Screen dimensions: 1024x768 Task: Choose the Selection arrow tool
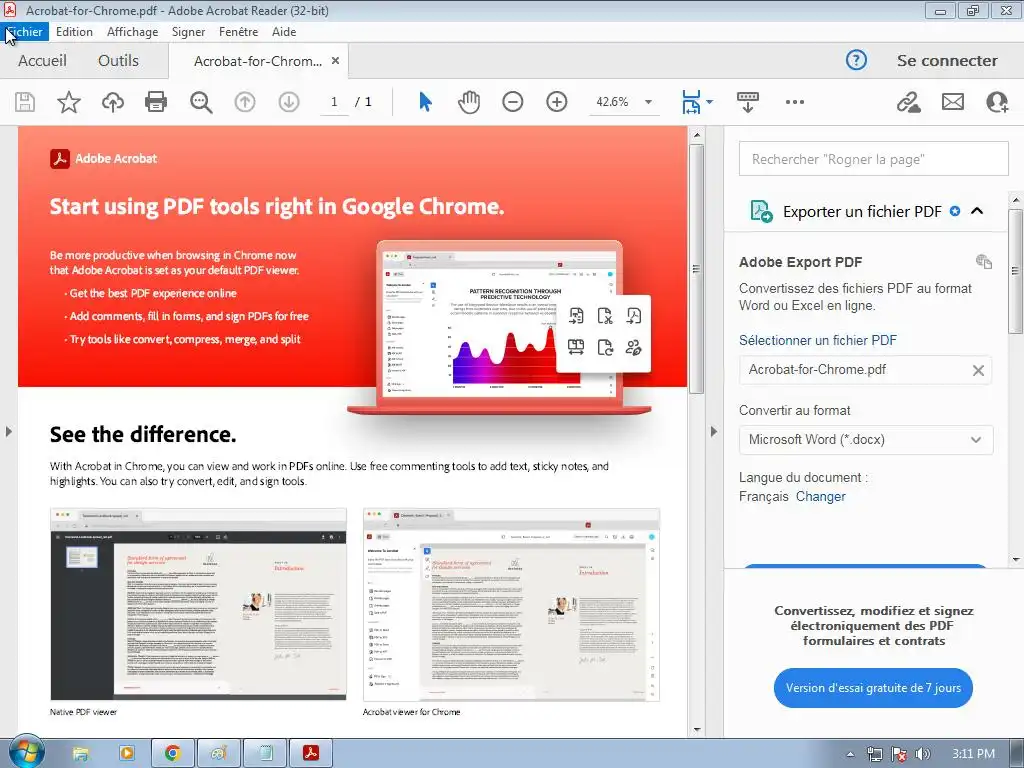pyautogui.click(x=425, y=102)
